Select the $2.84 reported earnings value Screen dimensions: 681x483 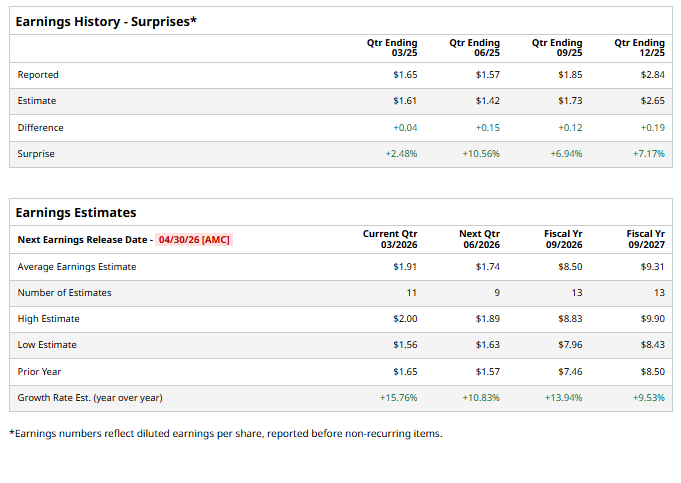click(x=652, y=75)
